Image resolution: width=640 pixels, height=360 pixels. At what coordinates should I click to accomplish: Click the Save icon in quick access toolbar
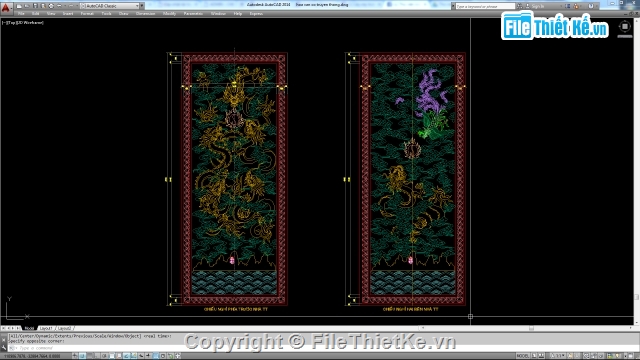[x=36, y=6]
